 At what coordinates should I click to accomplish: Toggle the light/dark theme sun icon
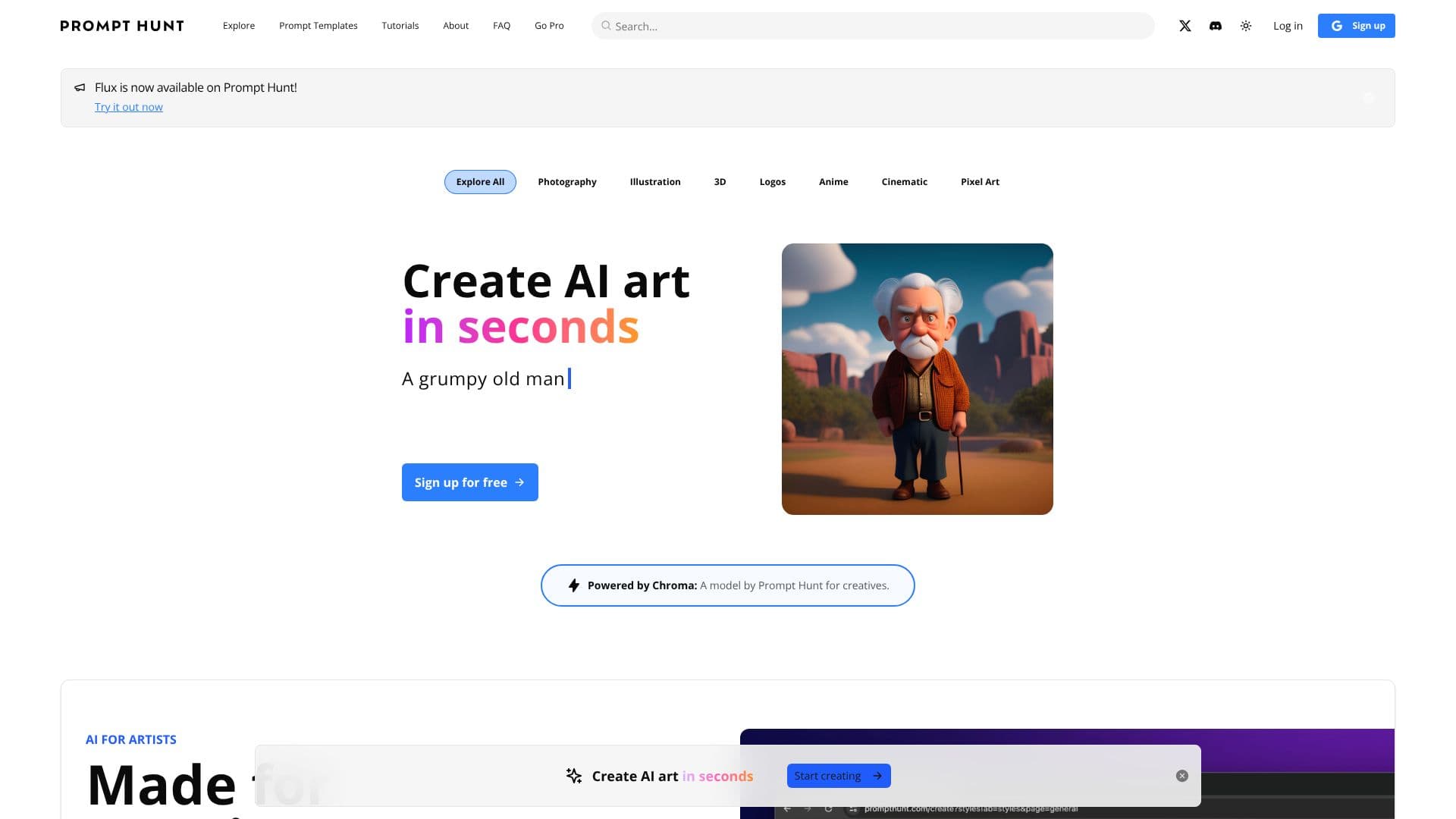1246,26
